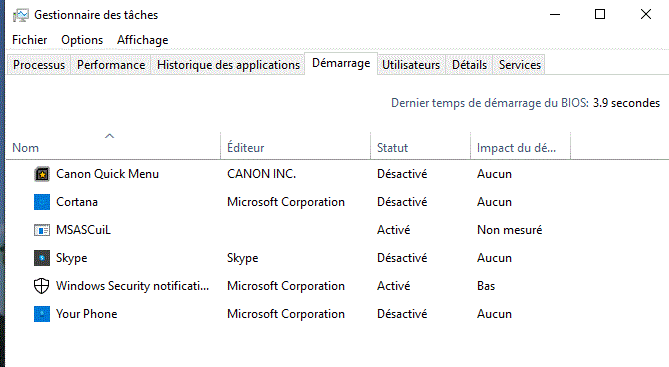
Task: Switch to the Utilisateurs tab
Action: pos(411,65)
